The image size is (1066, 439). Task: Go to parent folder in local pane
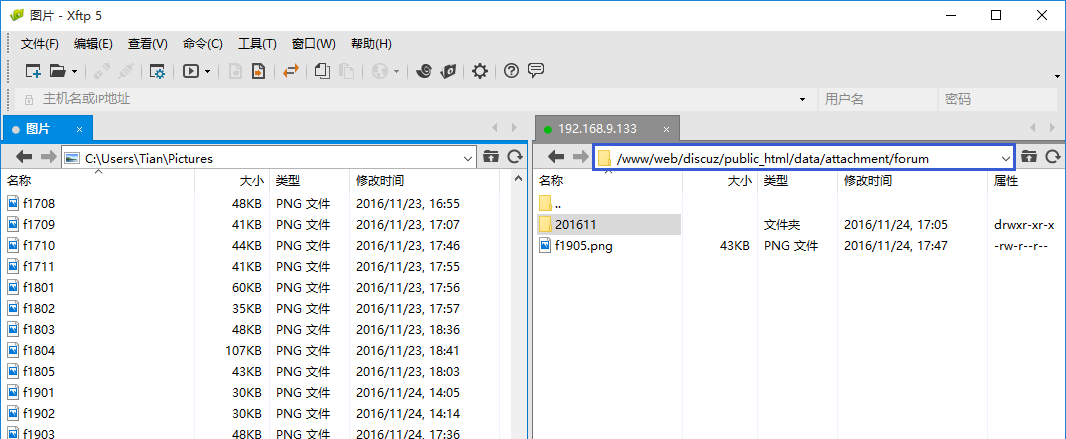click(491, 157)
